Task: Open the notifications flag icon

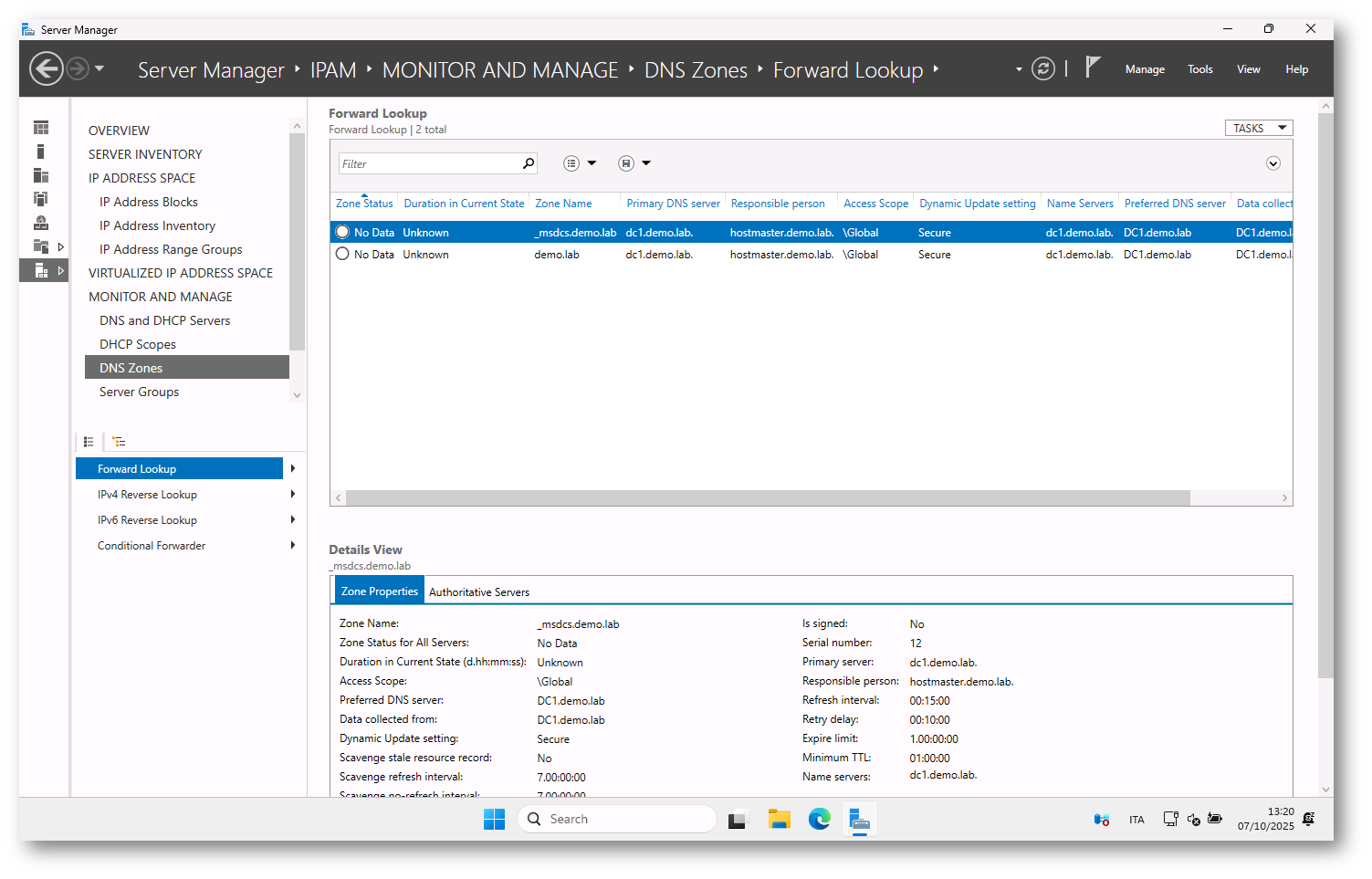Action: pyautogui.click(x=1092, y=68)
